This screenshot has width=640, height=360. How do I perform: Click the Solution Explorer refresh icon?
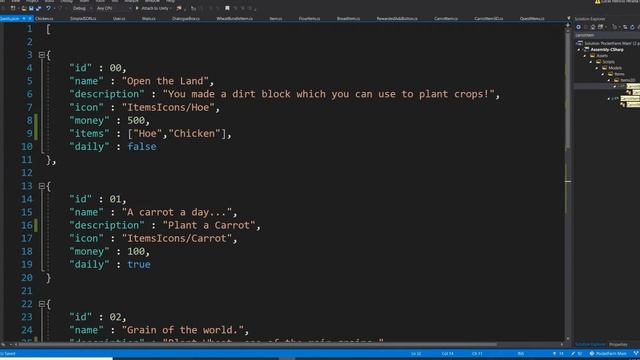point(632,27)
